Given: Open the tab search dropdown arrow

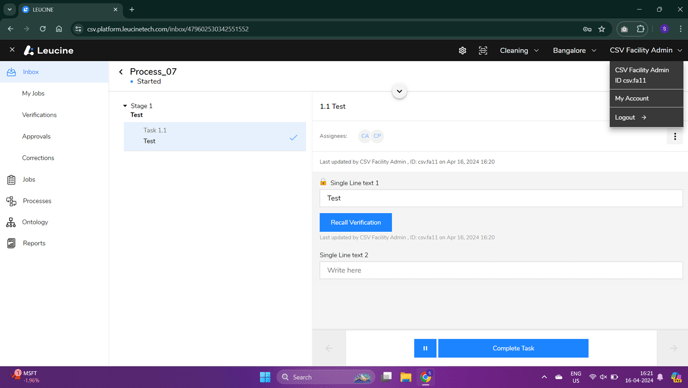Looking at the screenshot, I should [9, 9].
